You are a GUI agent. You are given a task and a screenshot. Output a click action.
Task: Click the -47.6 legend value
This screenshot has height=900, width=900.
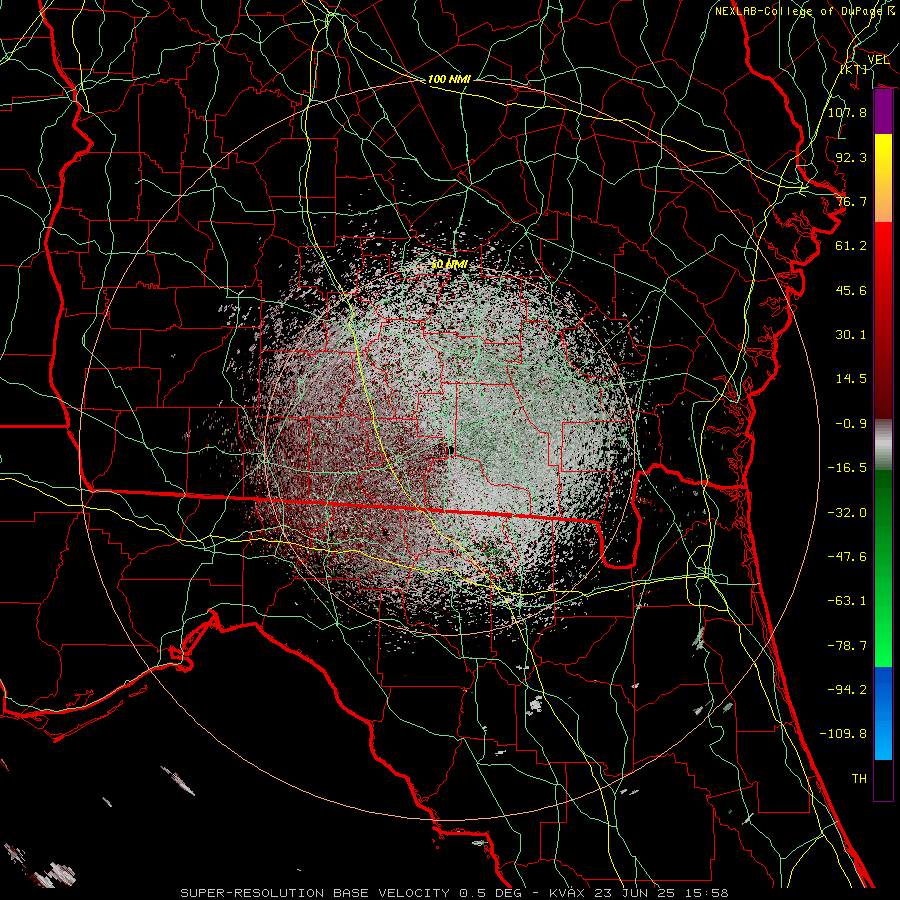click(847, 557)
